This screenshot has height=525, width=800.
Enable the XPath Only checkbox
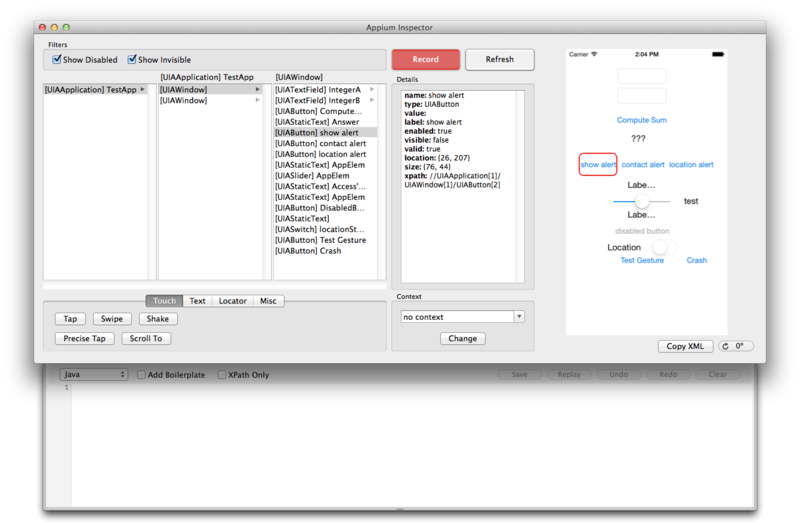[222, 374]
